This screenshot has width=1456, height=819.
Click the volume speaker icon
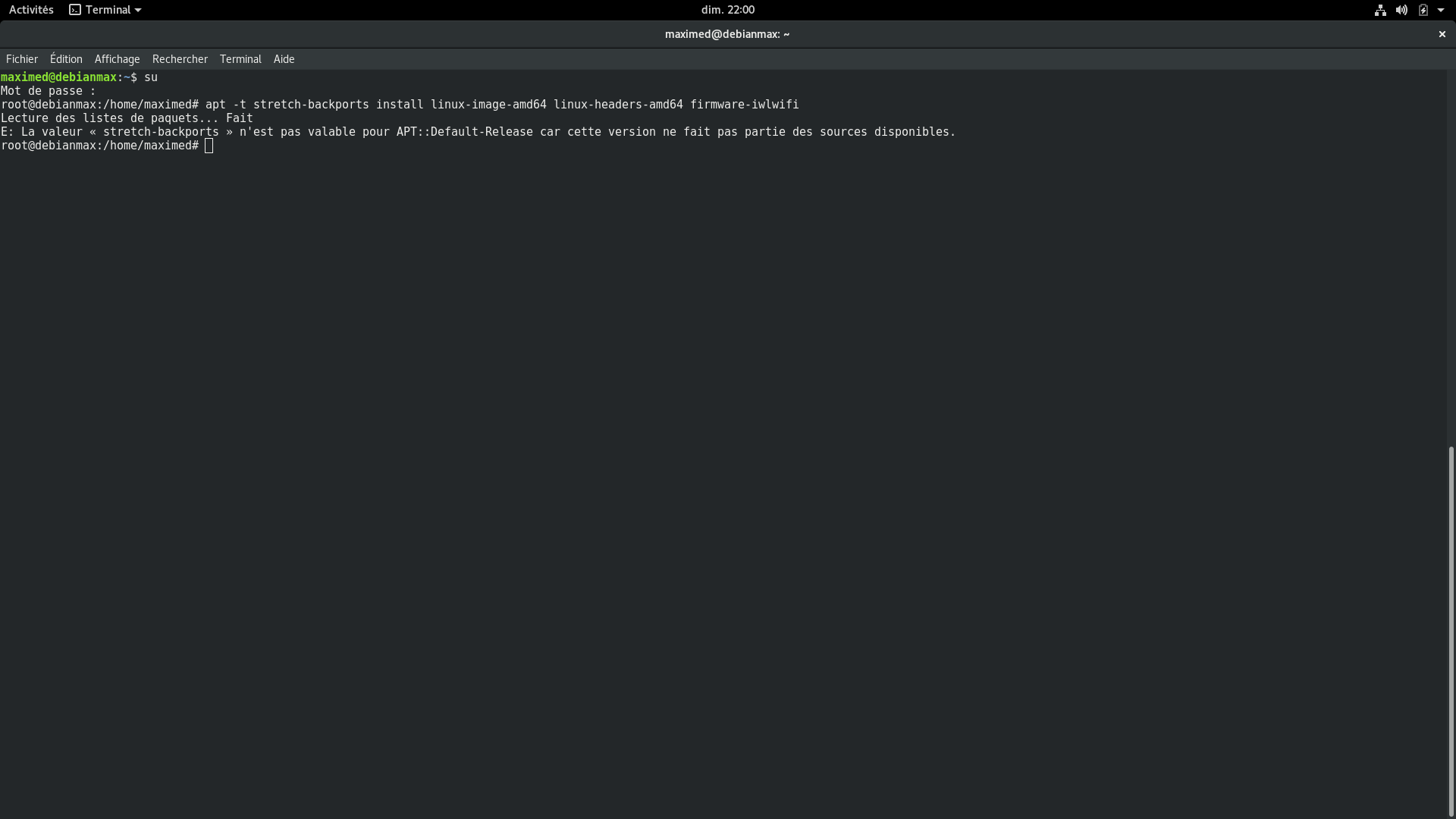click(1401, 10)
